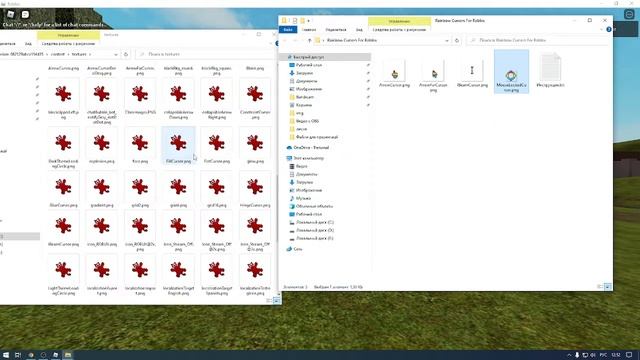
Task: Click the up-arrow in Rainbow Cursors address bar
Action: click(x=309, y=40)
